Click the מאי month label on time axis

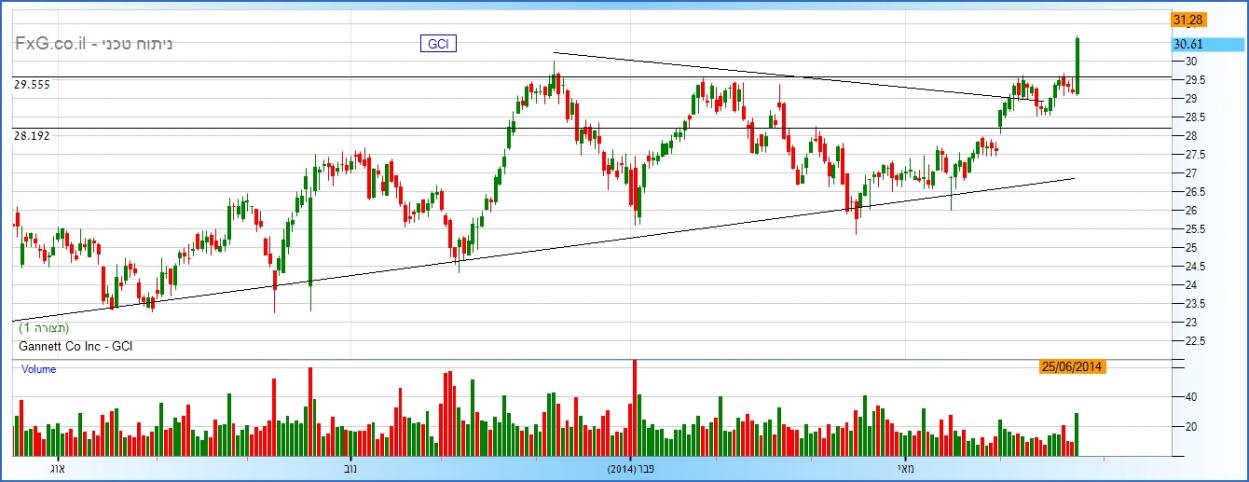(903, 468)
